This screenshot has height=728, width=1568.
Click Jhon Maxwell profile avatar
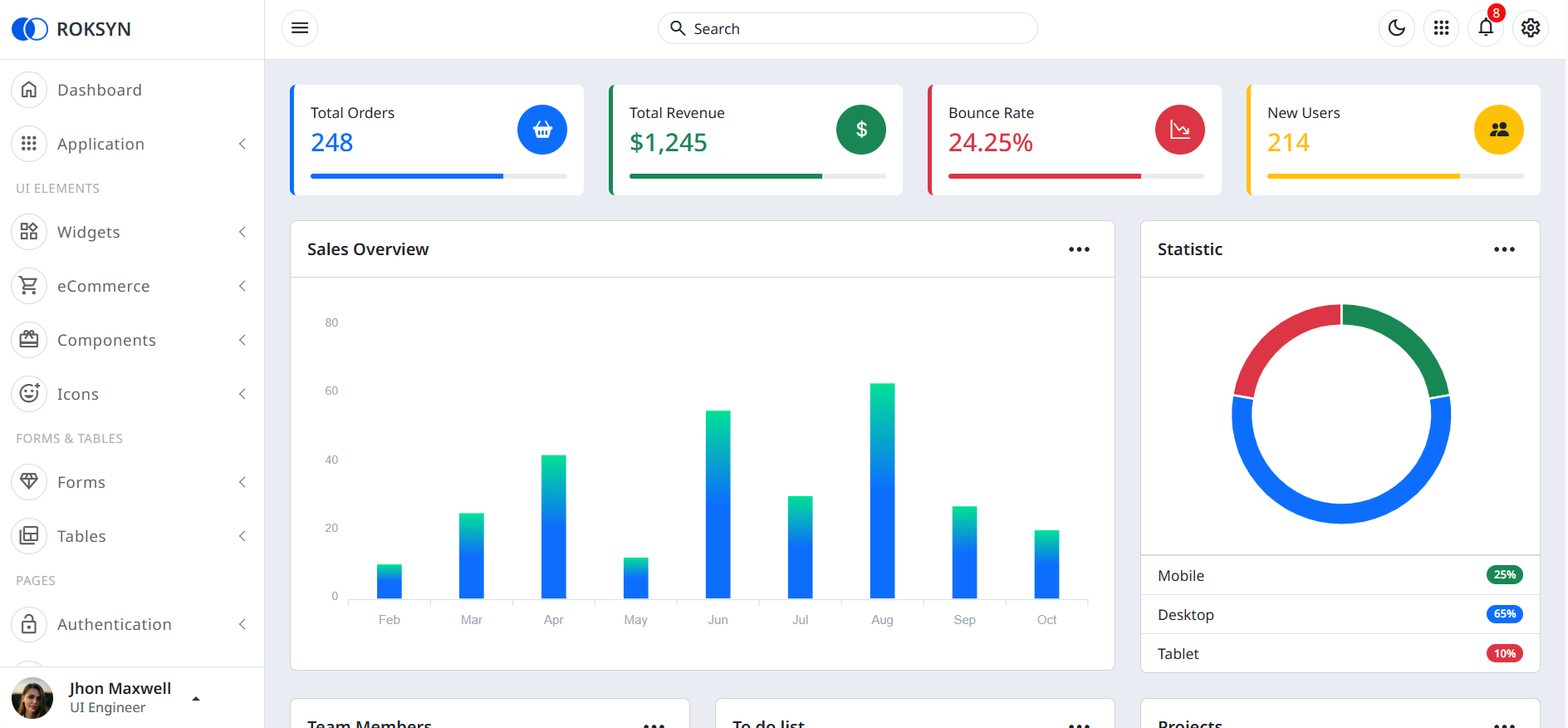coord(32,698)
